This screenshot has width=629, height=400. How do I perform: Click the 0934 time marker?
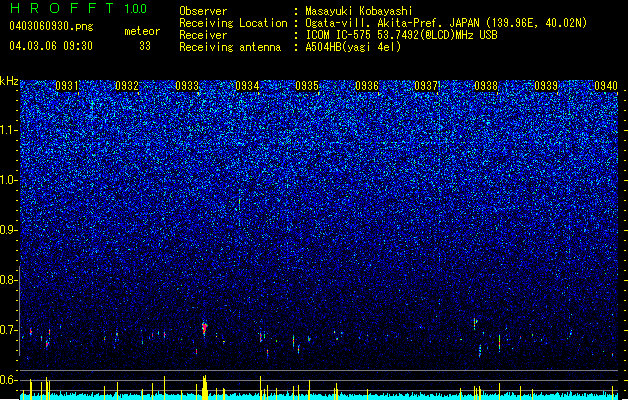tap(247, 86)
